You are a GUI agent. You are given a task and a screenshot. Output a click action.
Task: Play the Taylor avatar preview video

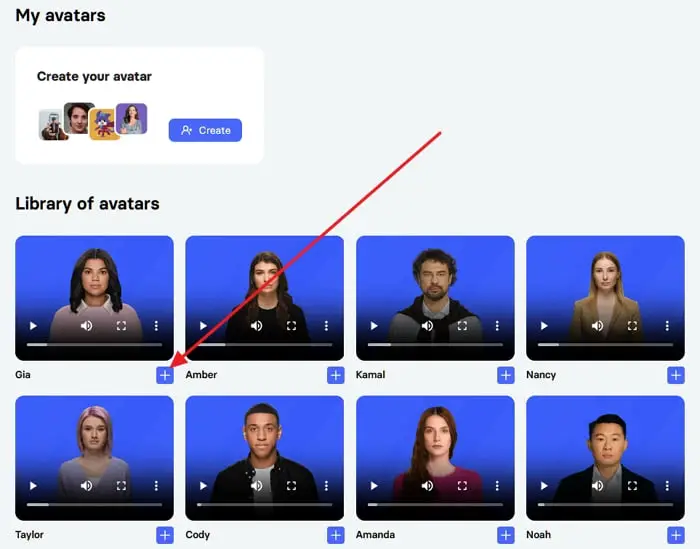pyautogui.click(x=33, y=486)
